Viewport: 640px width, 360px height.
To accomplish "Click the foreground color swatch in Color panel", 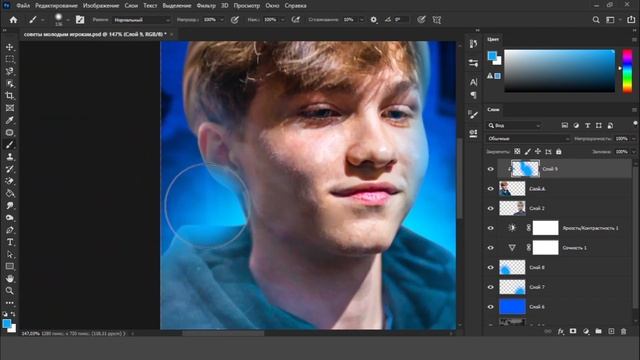I will pos(492,56).
